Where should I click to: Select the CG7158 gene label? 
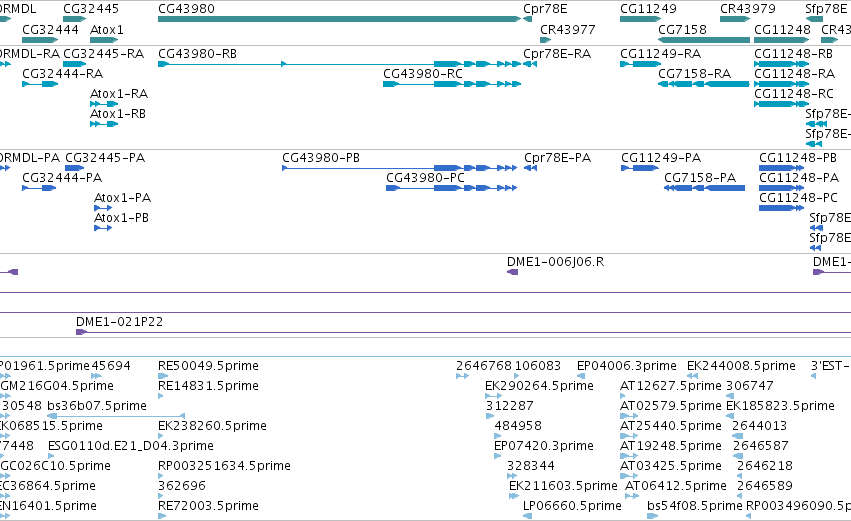click(x=682, y=29)
